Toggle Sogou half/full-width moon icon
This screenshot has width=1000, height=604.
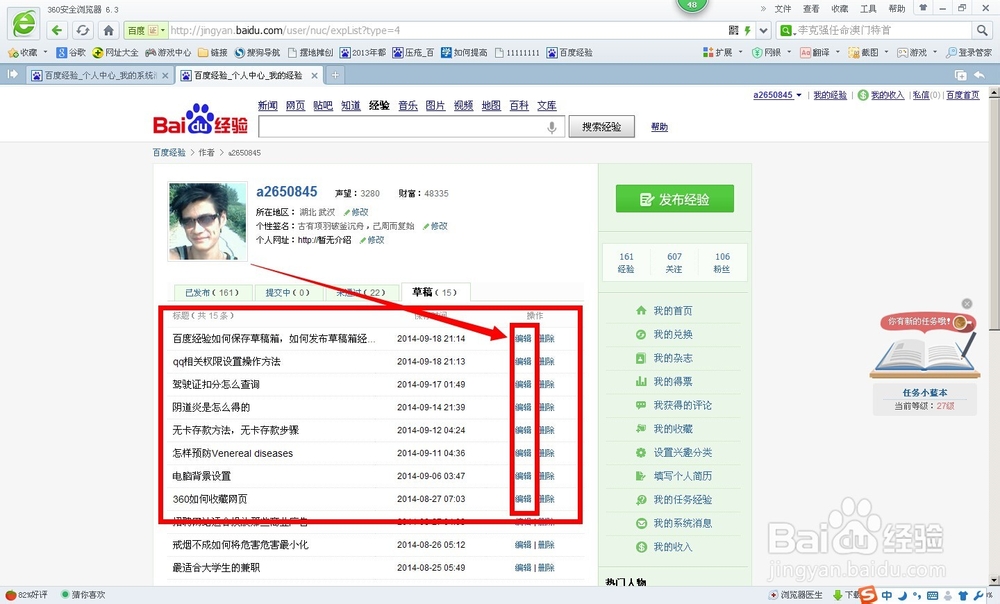[902, 596]
